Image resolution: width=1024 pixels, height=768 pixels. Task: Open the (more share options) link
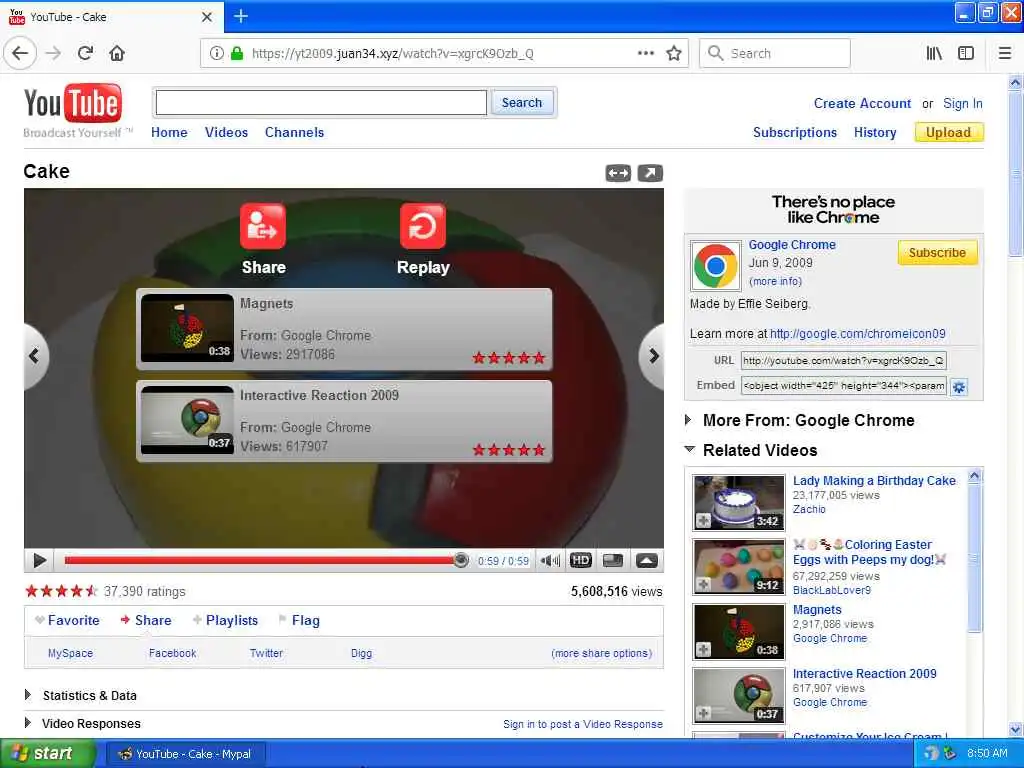(x=601, y=653)
